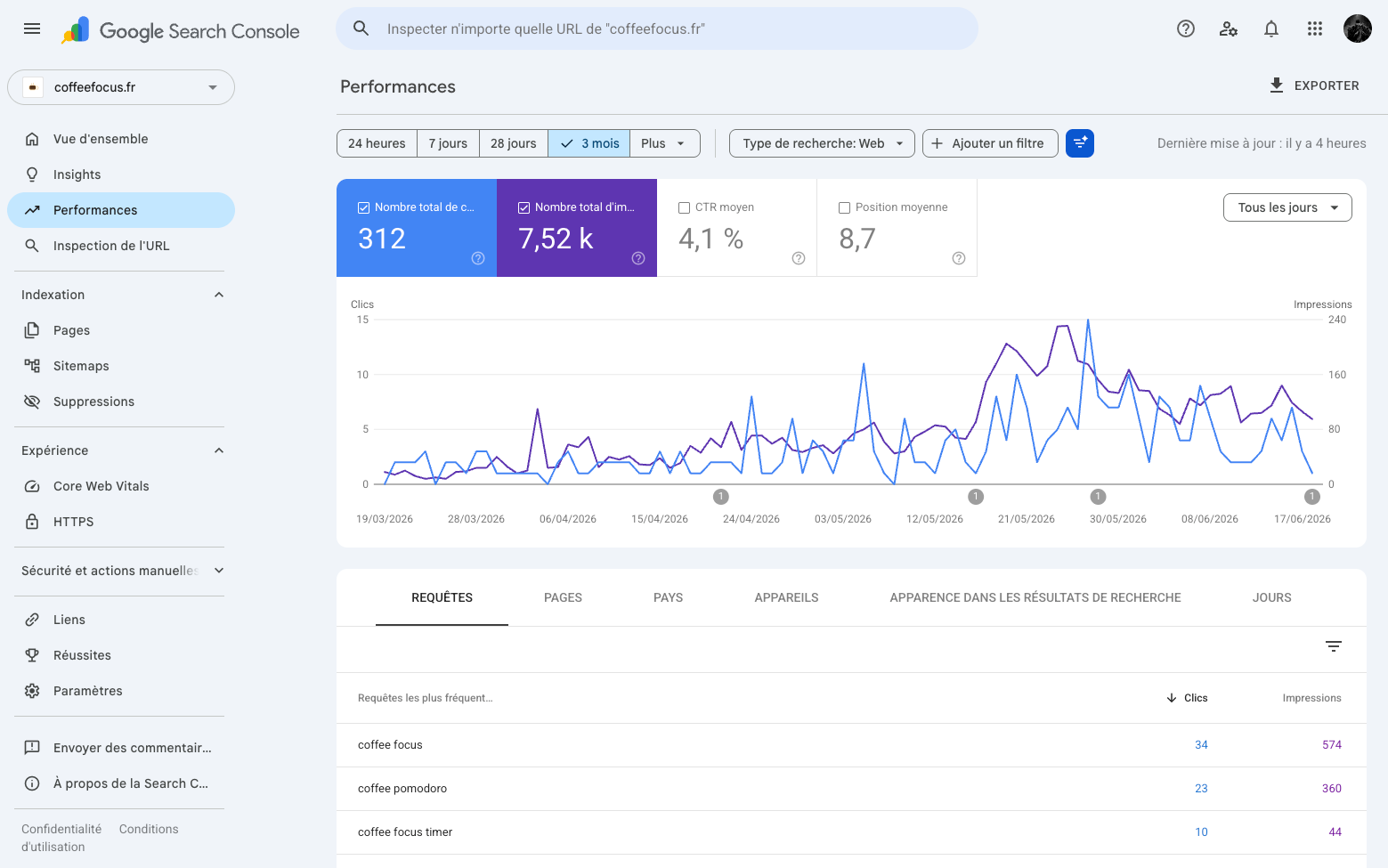Open Inspection de l'URL
This screenshot has width=1388, height=868.
tap(121, 246)
